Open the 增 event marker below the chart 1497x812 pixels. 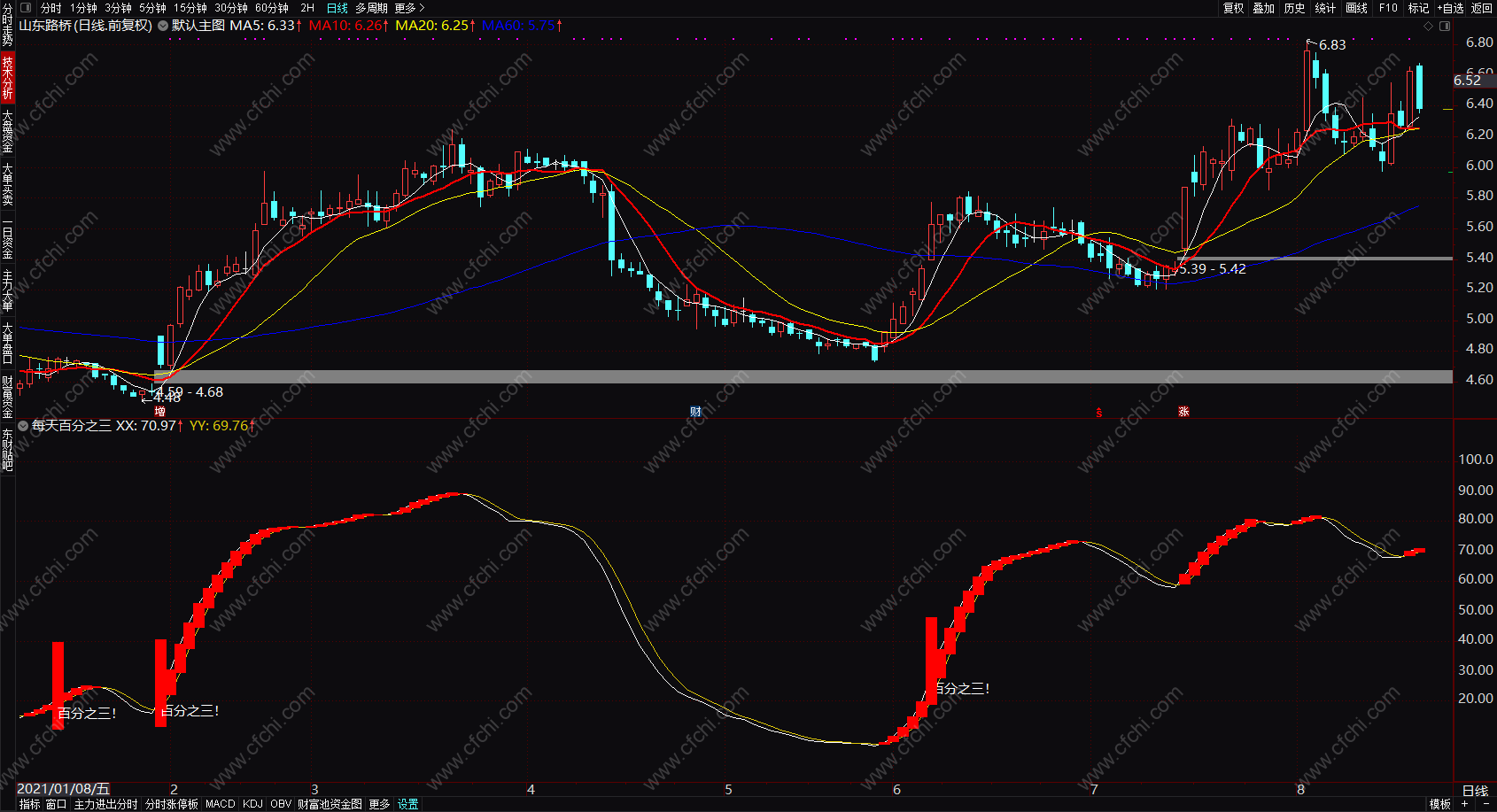point(160,412)
